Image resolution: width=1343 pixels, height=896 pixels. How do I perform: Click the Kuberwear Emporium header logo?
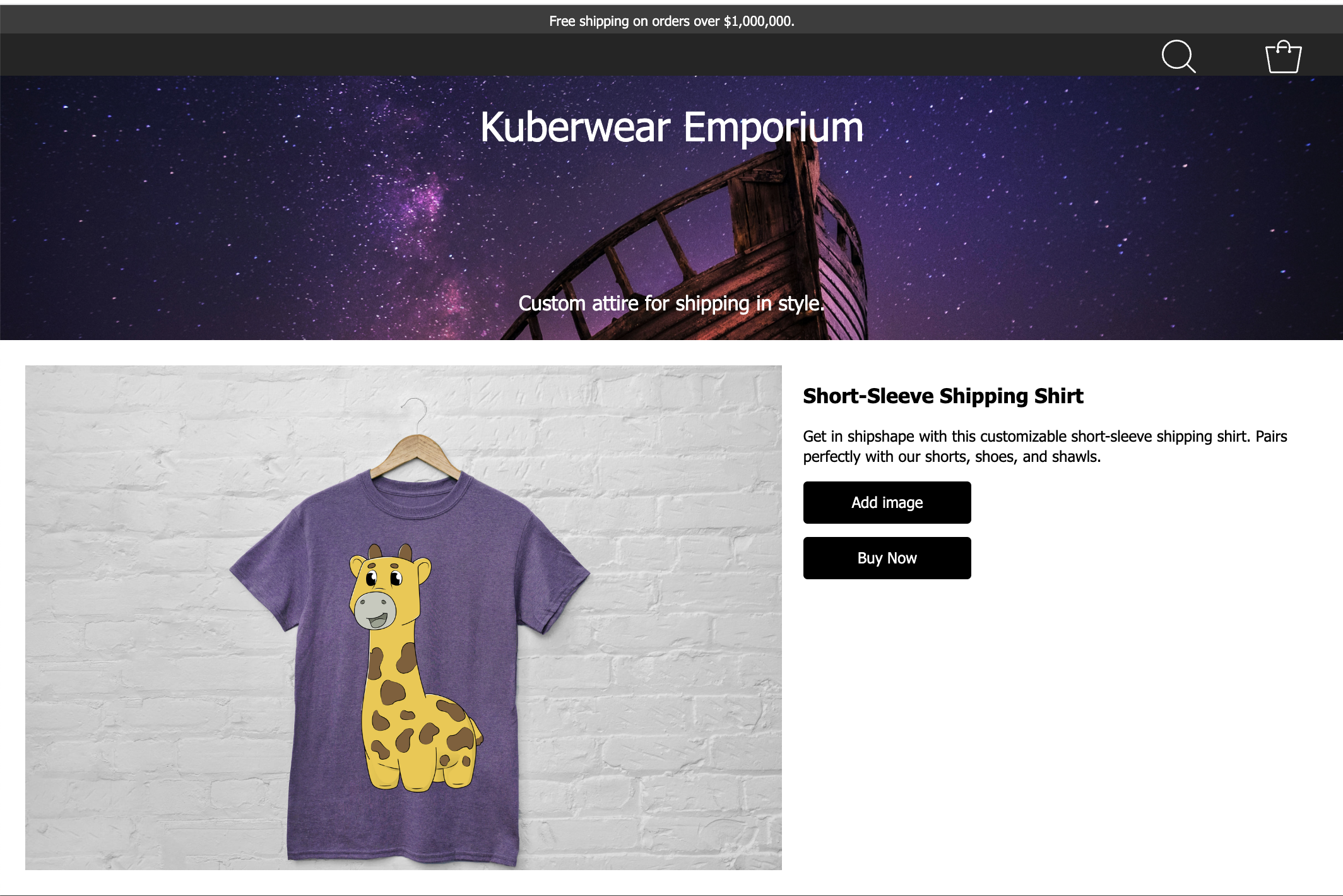click(x=671, y=126)
